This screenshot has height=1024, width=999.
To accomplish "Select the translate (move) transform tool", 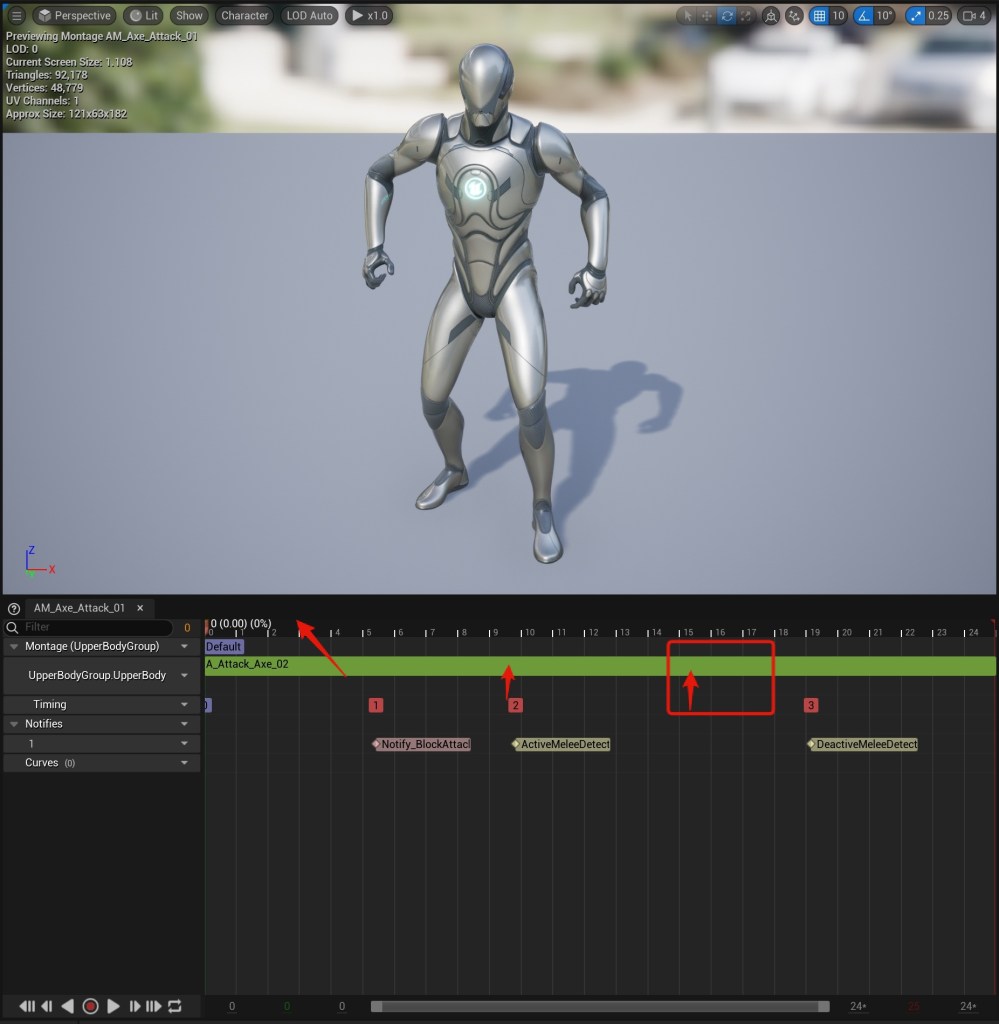I will coord(708,16).
